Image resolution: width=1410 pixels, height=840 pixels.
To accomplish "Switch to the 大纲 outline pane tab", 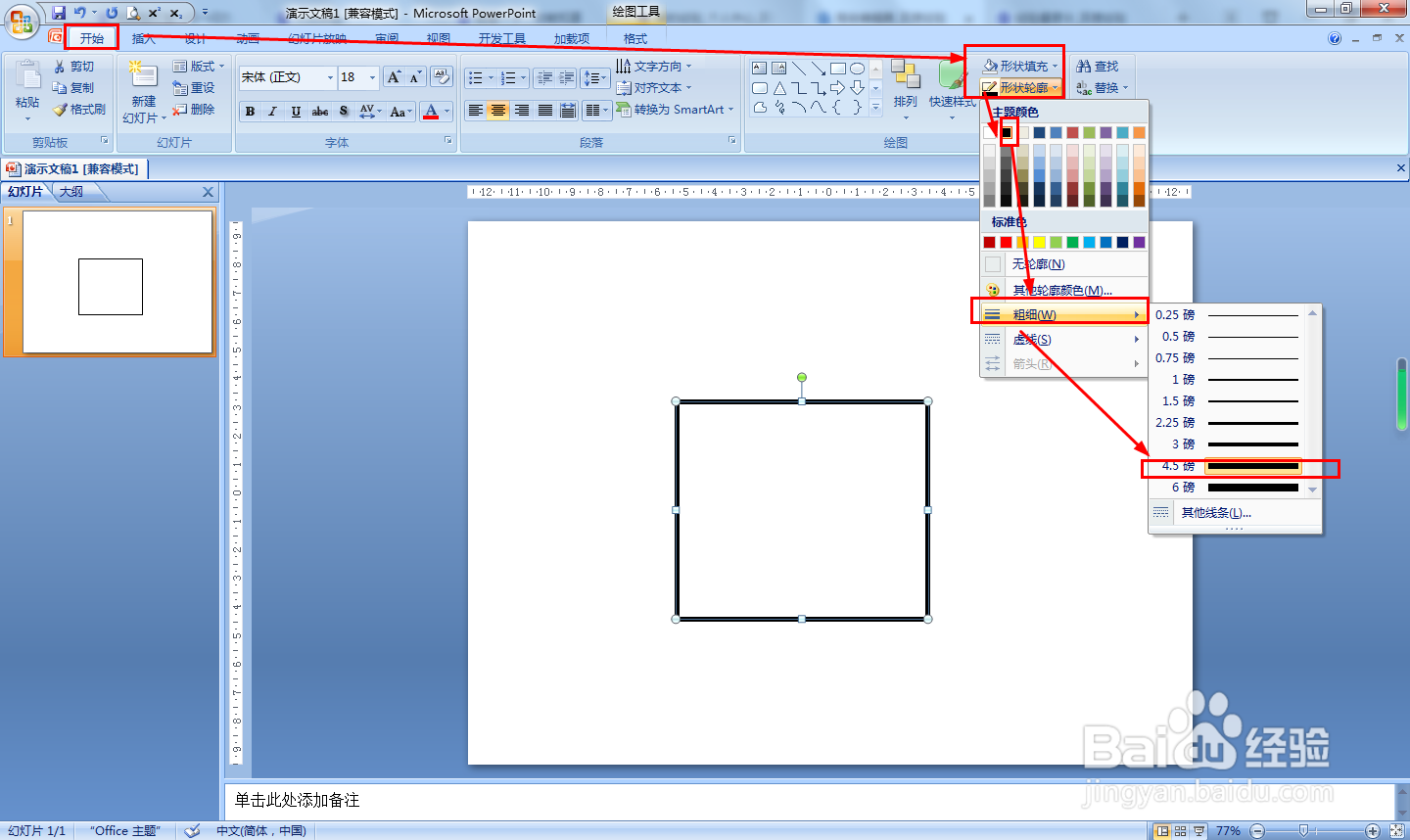I will [71, 192].
